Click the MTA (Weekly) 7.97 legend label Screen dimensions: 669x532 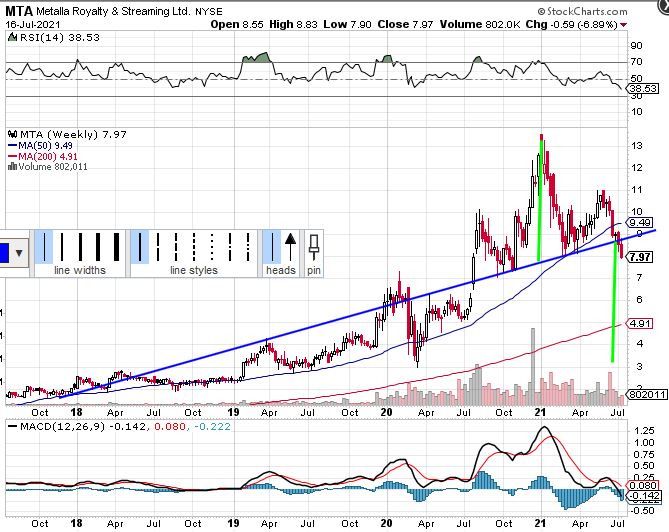(x=68, y=134)
